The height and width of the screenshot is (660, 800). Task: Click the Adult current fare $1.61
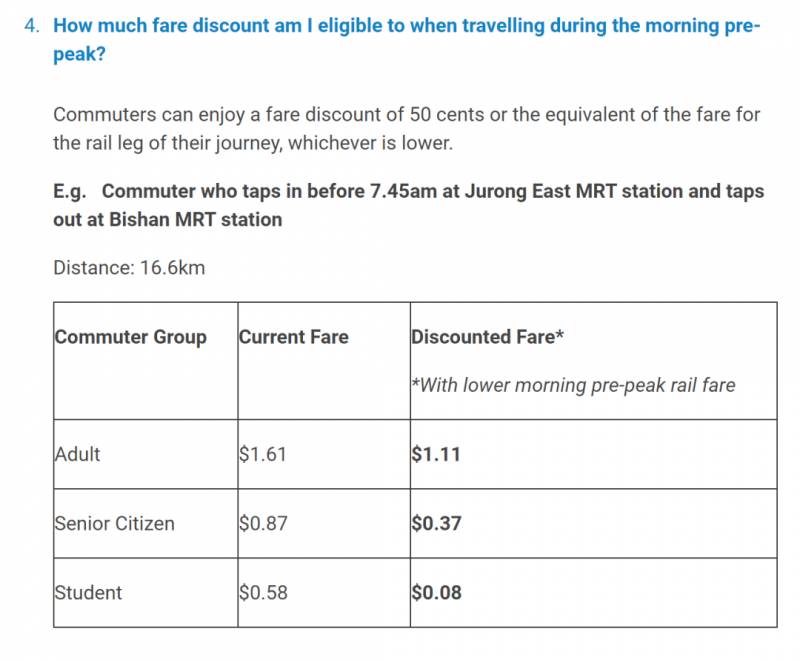coord(263,454)
